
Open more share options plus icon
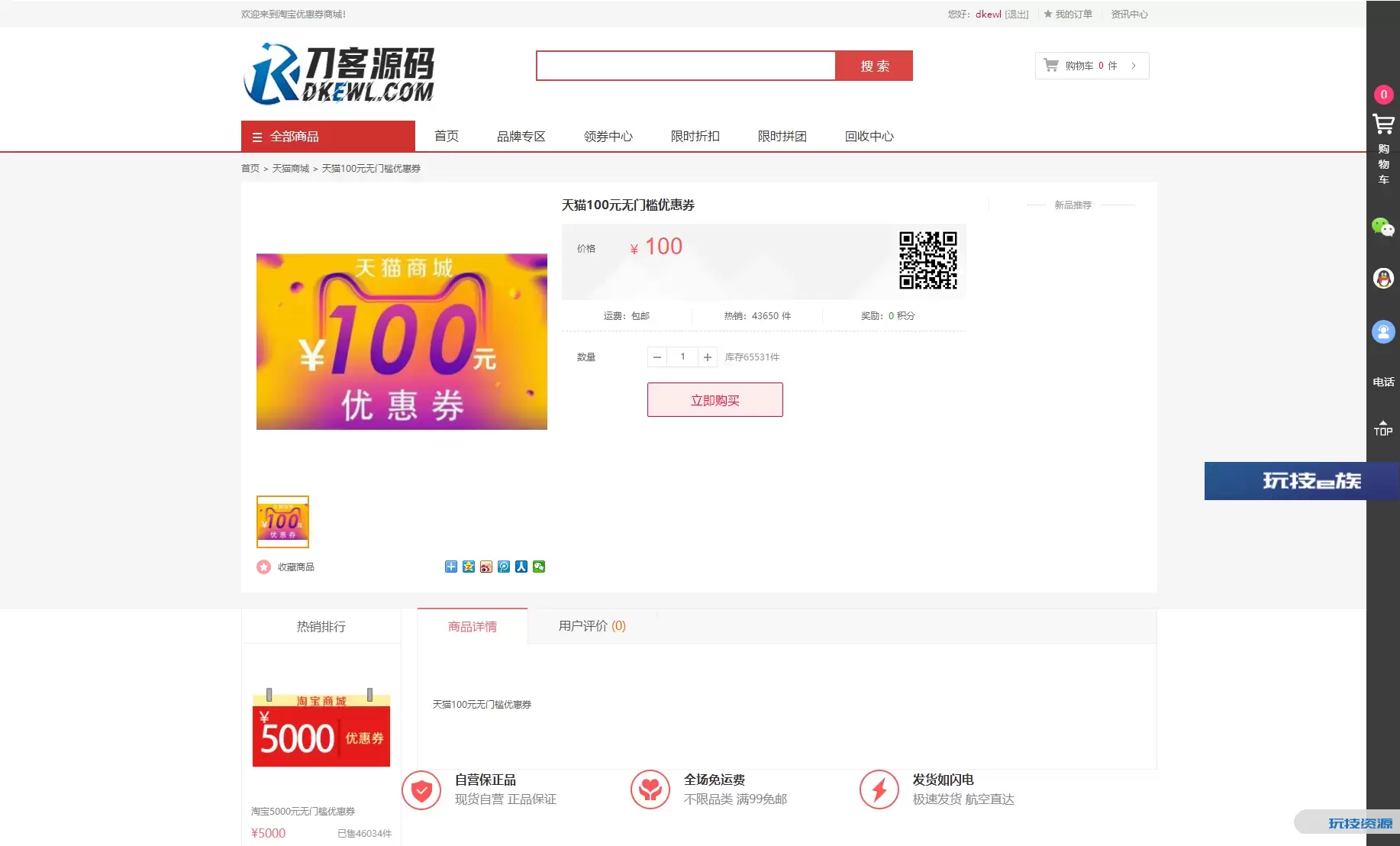(451, 567)
